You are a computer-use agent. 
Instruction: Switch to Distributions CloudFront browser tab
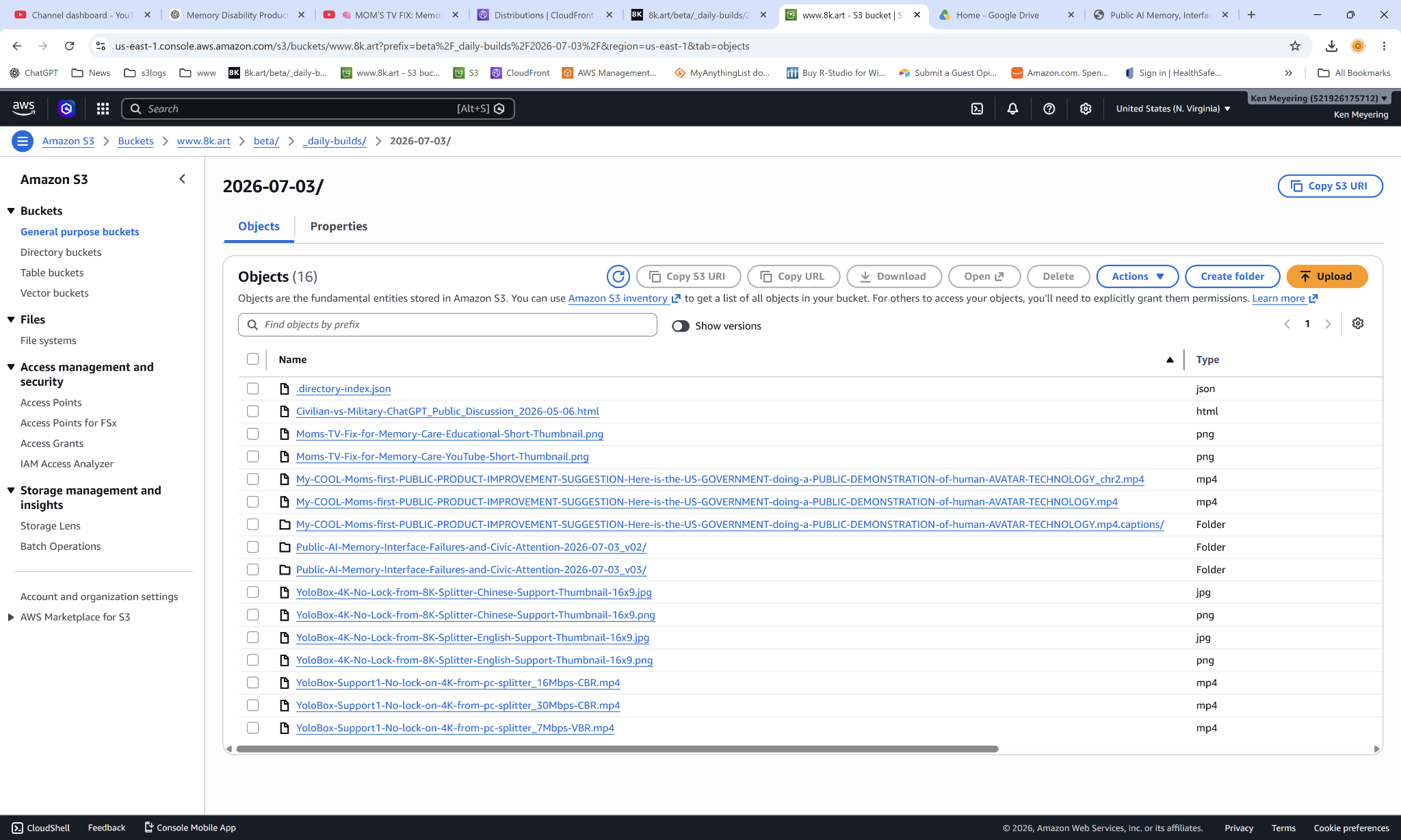click(545, 14)
